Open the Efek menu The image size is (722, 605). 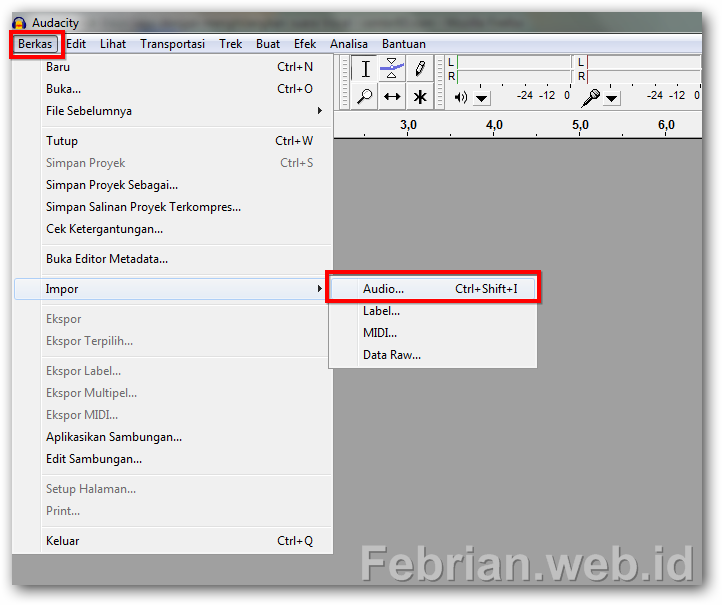coord(305,44)
